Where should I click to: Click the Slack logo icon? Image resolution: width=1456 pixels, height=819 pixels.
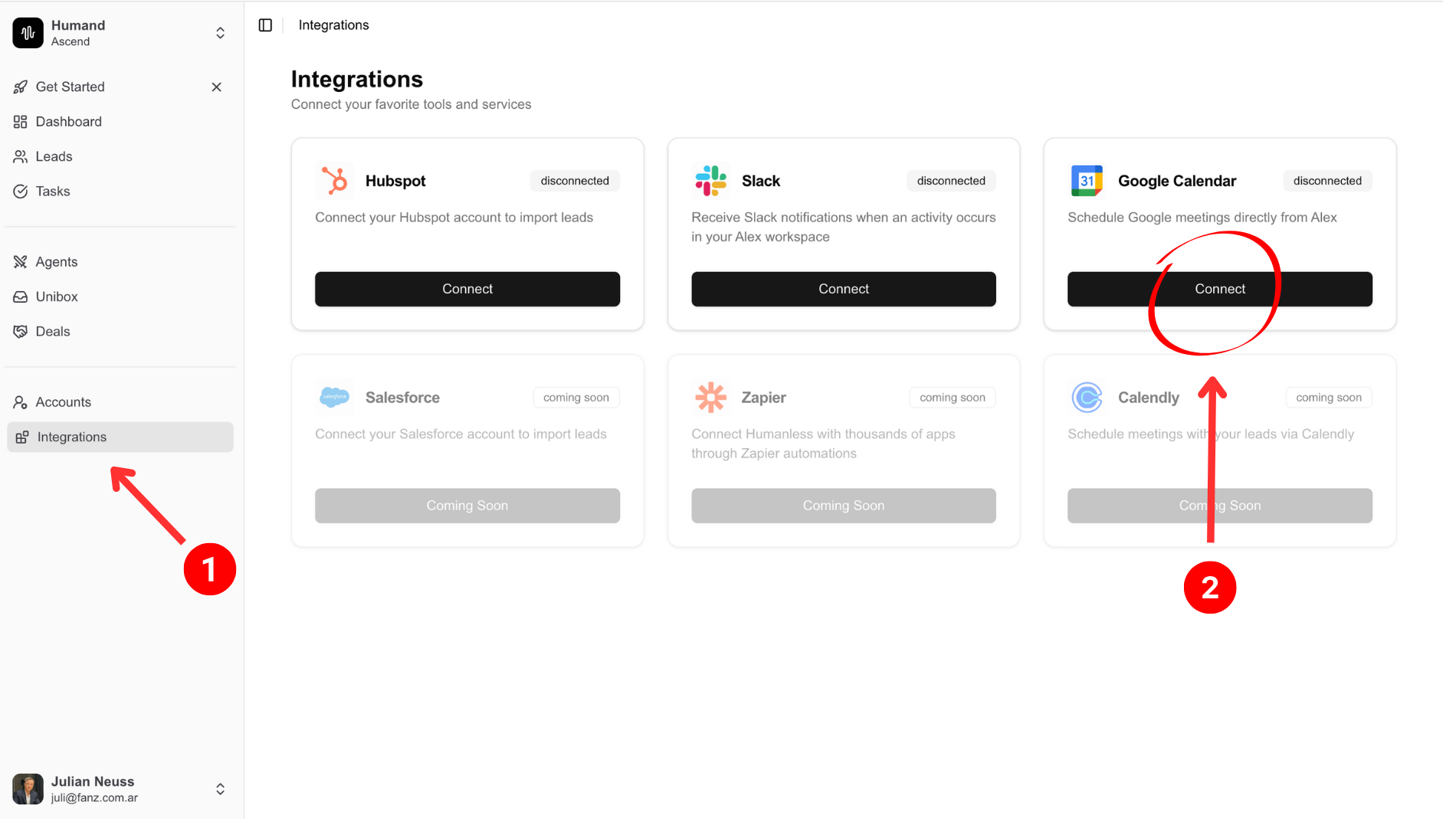[x=710, y=181]
